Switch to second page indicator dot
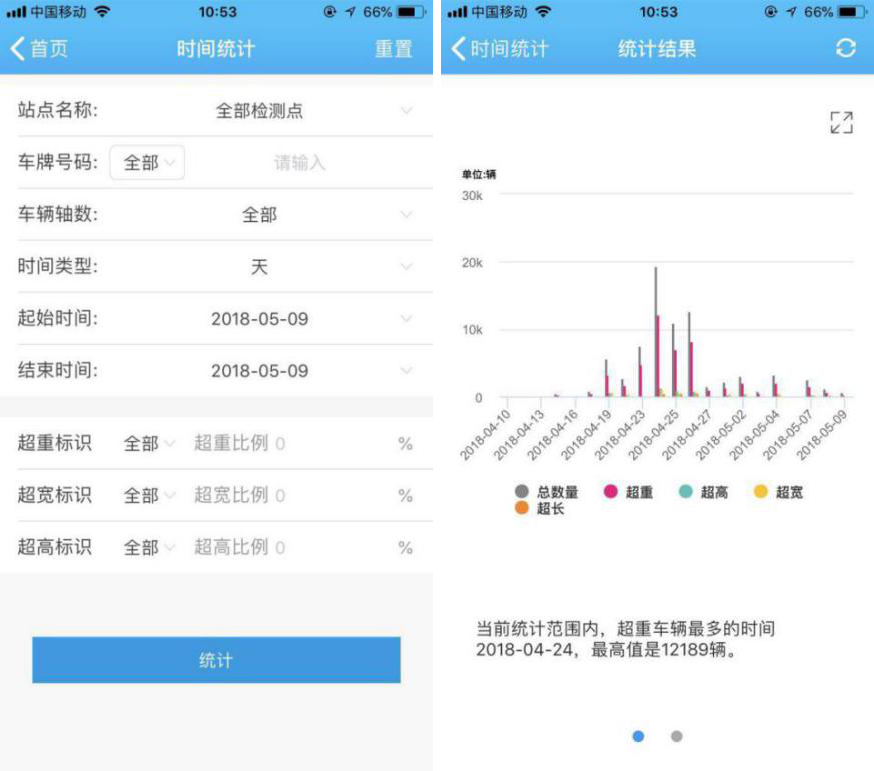Viewport: 874px width, 771px height. tap(676, 736)
